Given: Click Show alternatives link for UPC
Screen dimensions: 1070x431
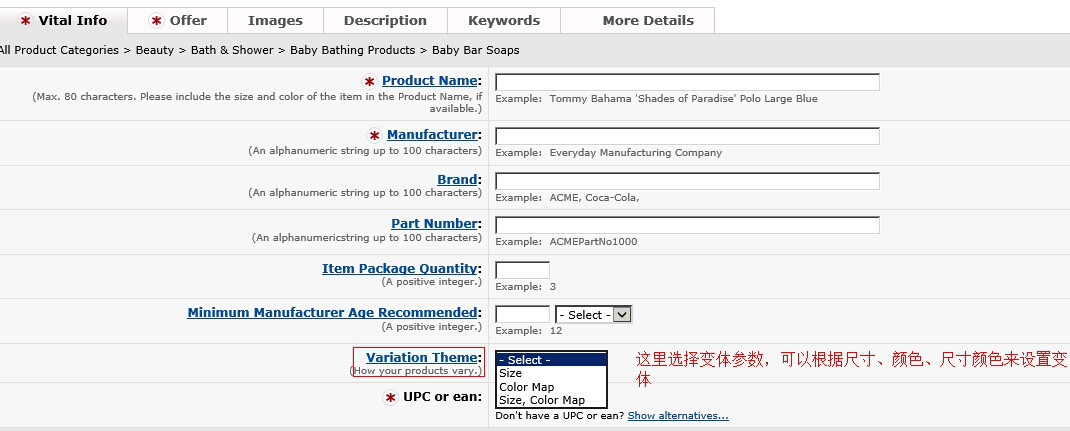Looking at the screenshot, I should (677, 416).
